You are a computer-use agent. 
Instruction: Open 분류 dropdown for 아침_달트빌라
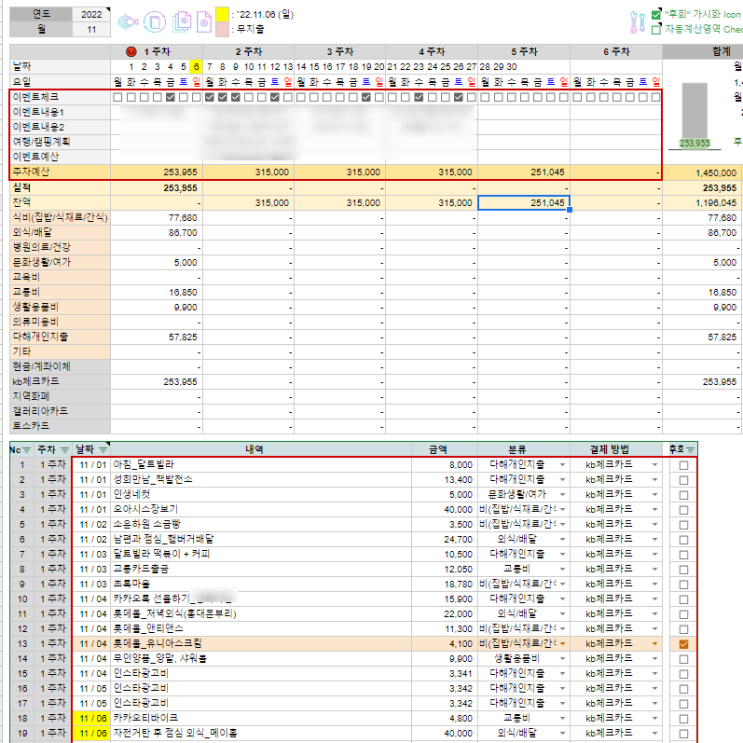pos(562,465)
